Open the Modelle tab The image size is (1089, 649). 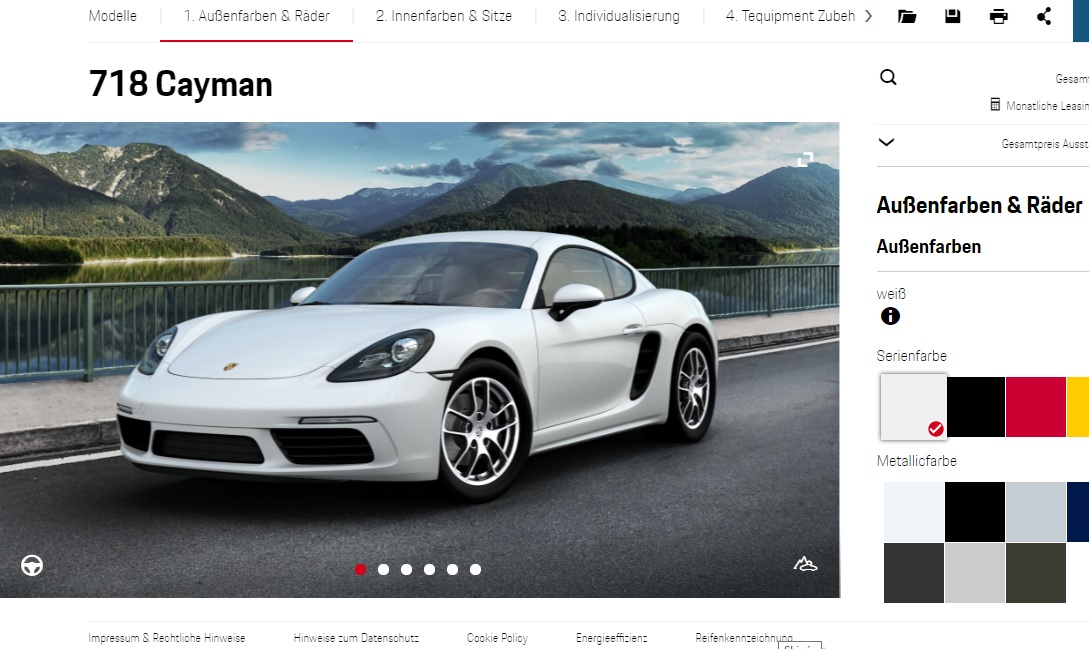click(113, 16)
